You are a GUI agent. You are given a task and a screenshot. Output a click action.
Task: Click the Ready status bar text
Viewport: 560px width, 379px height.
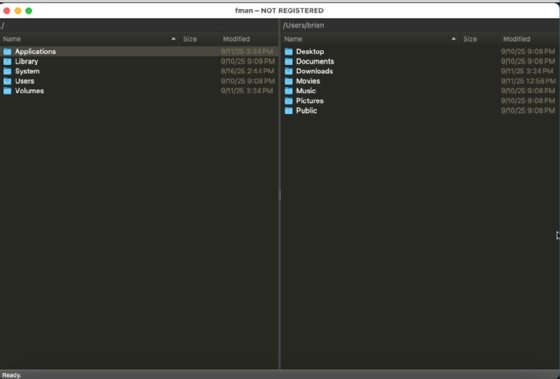tap(11, 375)
